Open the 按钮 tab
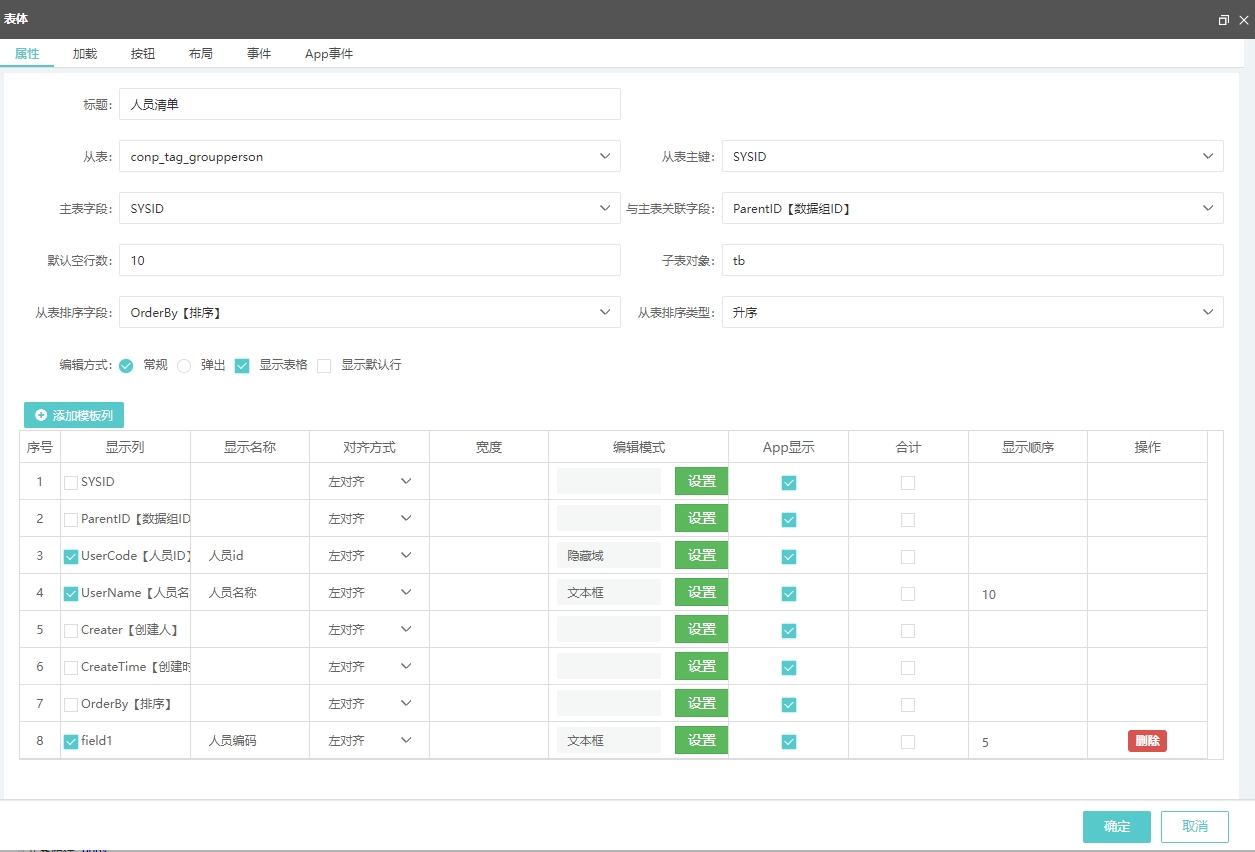 143,54
